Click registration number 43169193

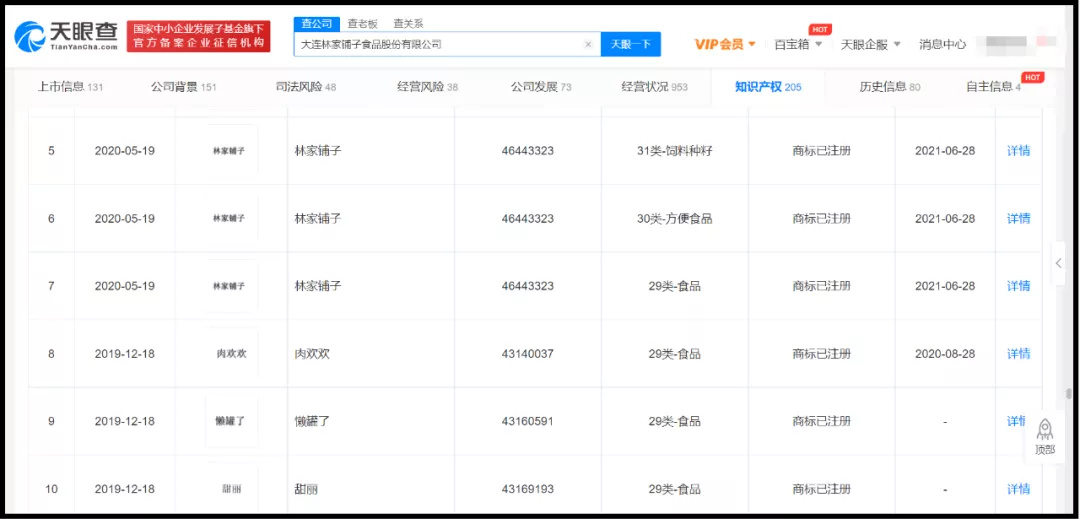point(528,489)
